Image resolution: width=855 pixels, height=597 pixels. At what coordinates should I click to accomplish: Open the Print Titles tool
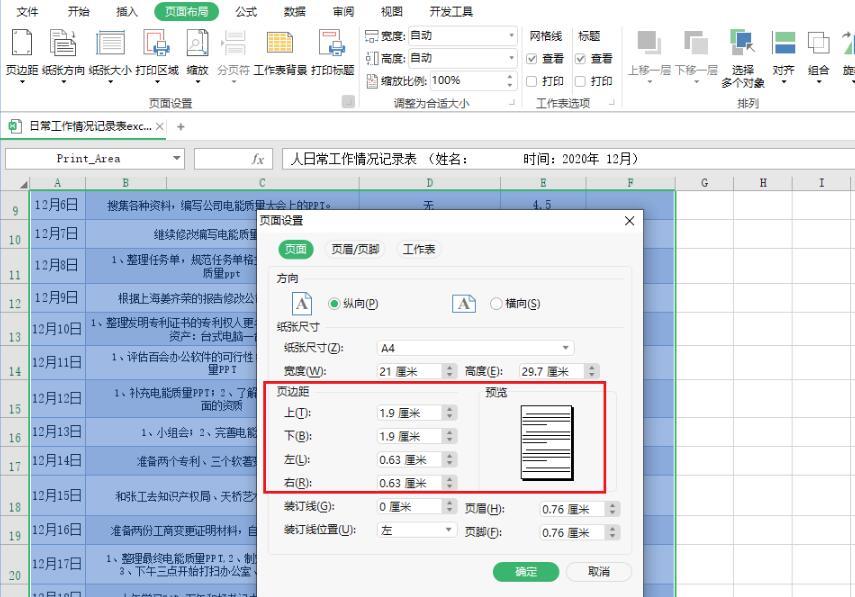point(332,44)
